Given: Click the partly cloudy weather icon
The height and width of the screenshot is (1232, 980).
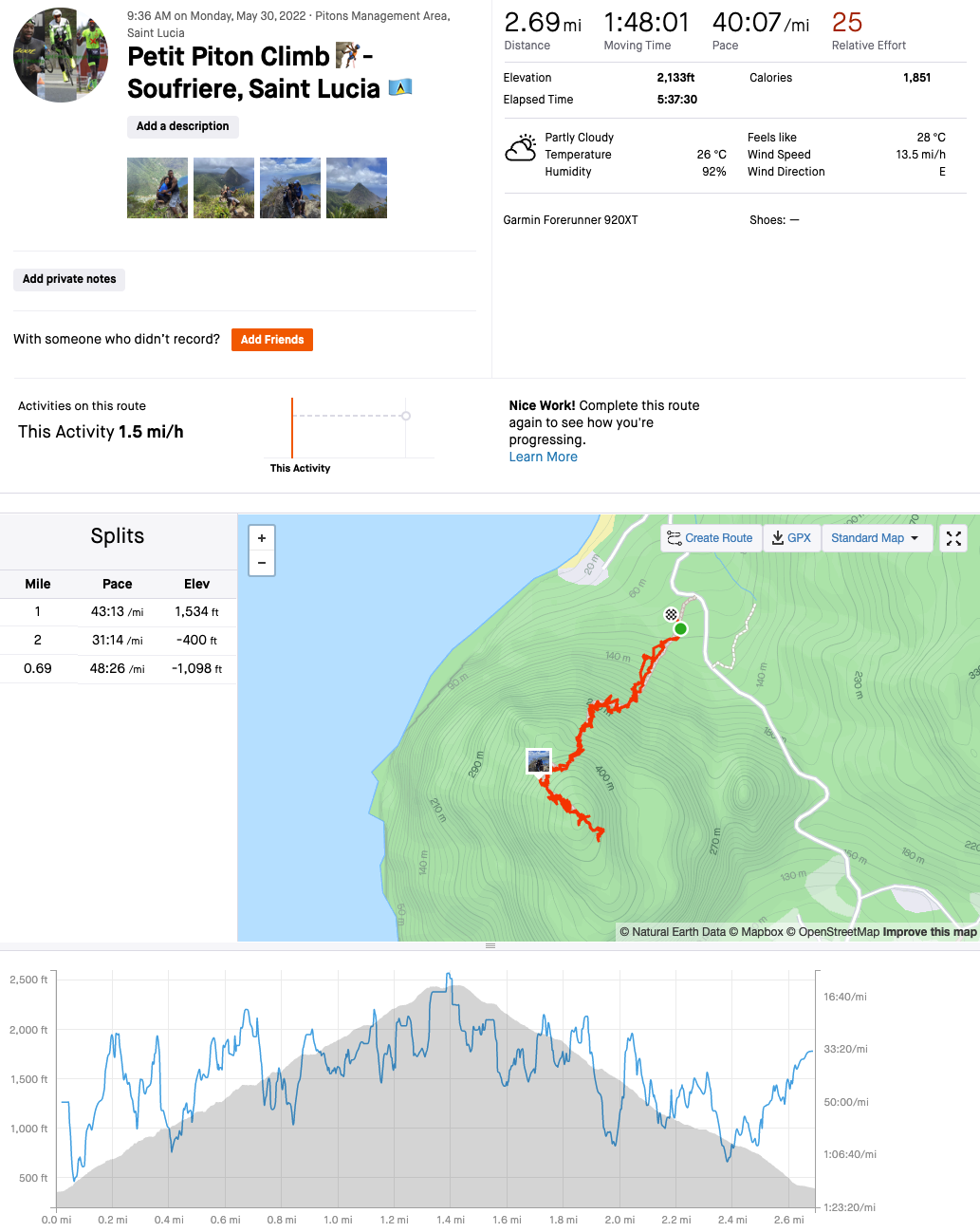Looking at the screenshot, I should [521, 149].
